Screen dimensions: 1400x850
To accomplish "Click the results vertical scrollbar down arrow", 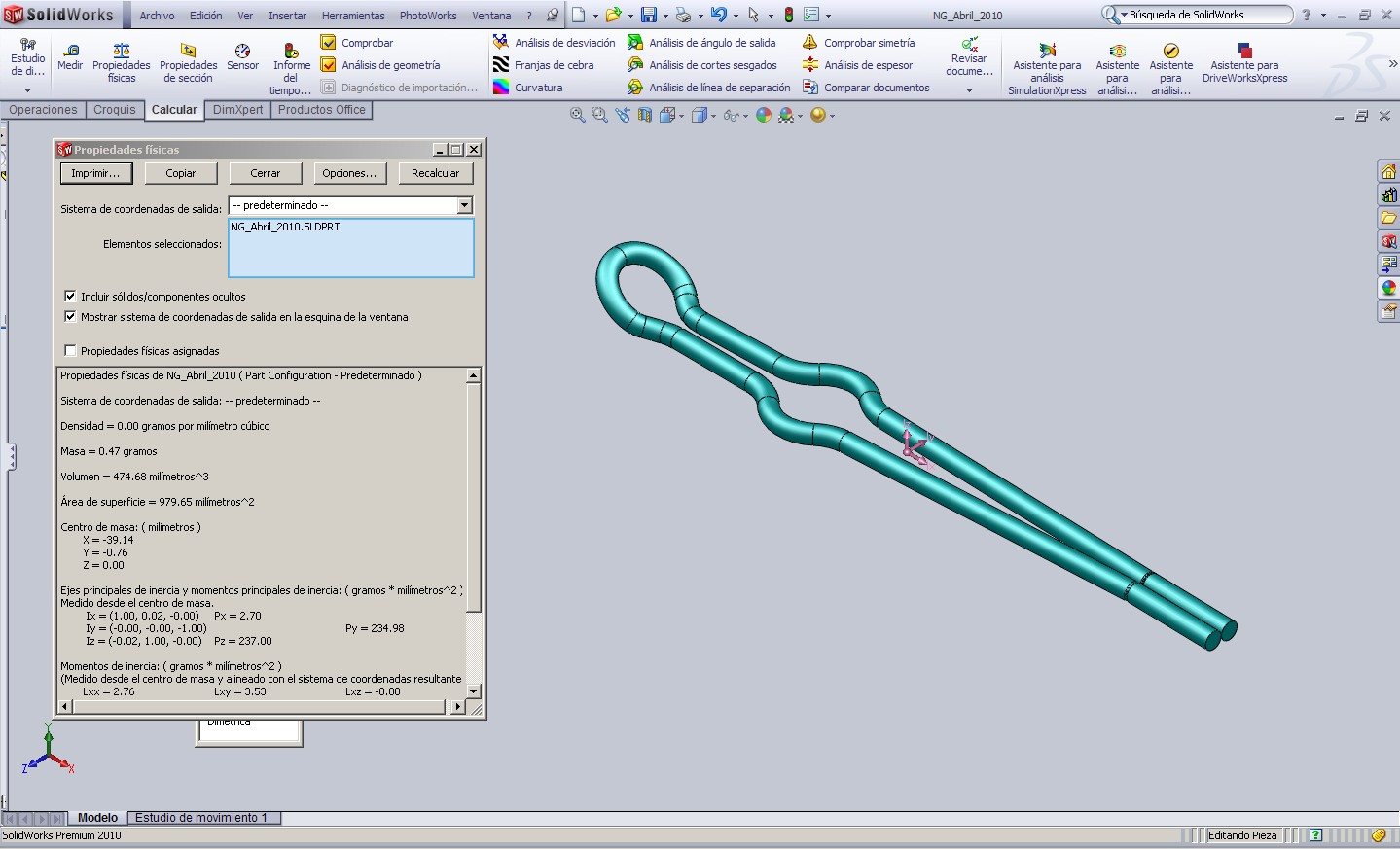I will click(x=474, y=691).
